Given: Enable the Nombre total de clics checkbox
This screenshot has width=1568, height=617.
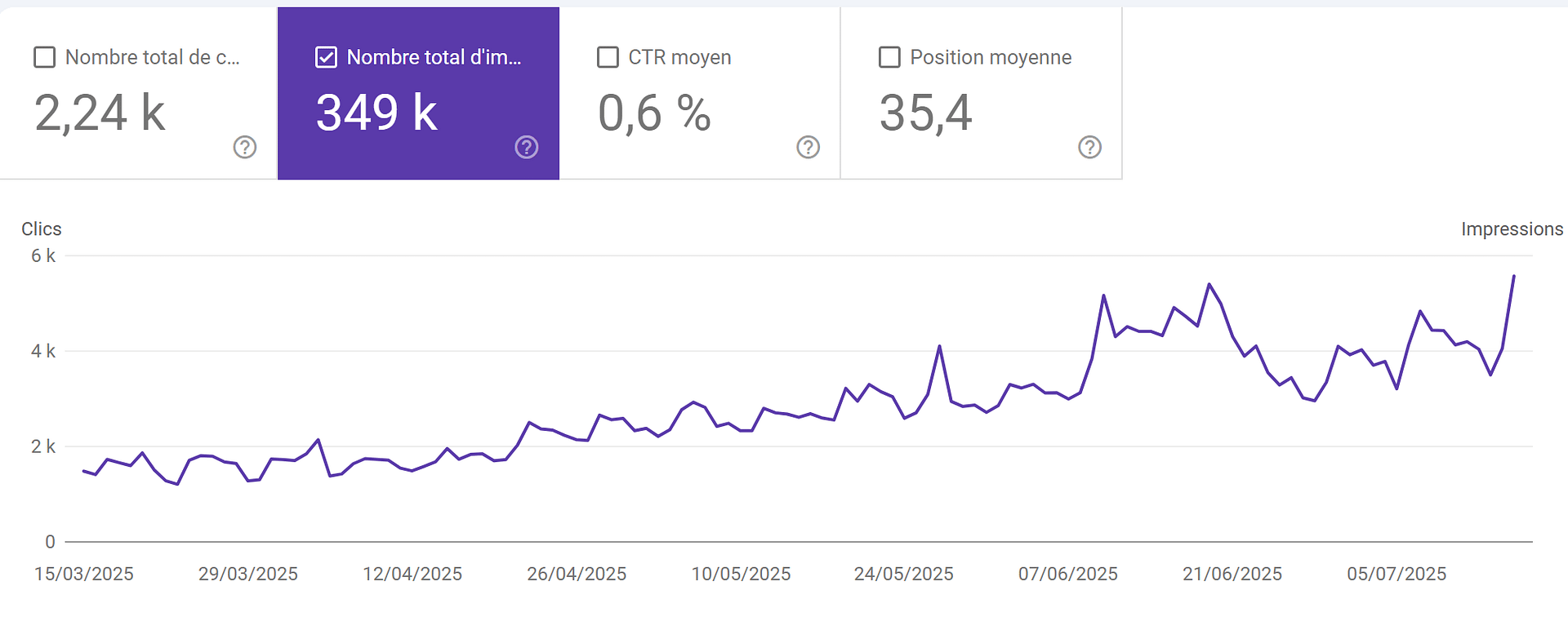Looking at the screenshot, I should 44,57.
